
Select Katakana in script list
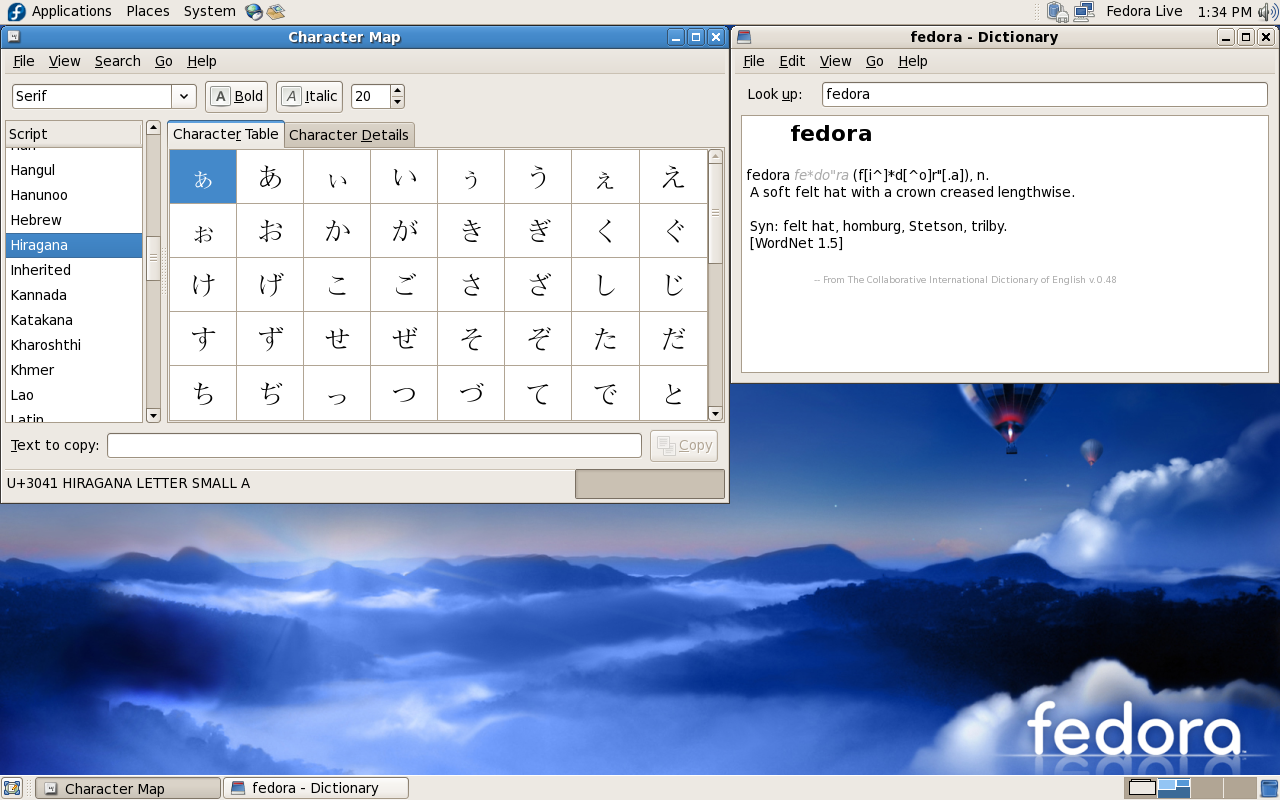click(74, 320)
